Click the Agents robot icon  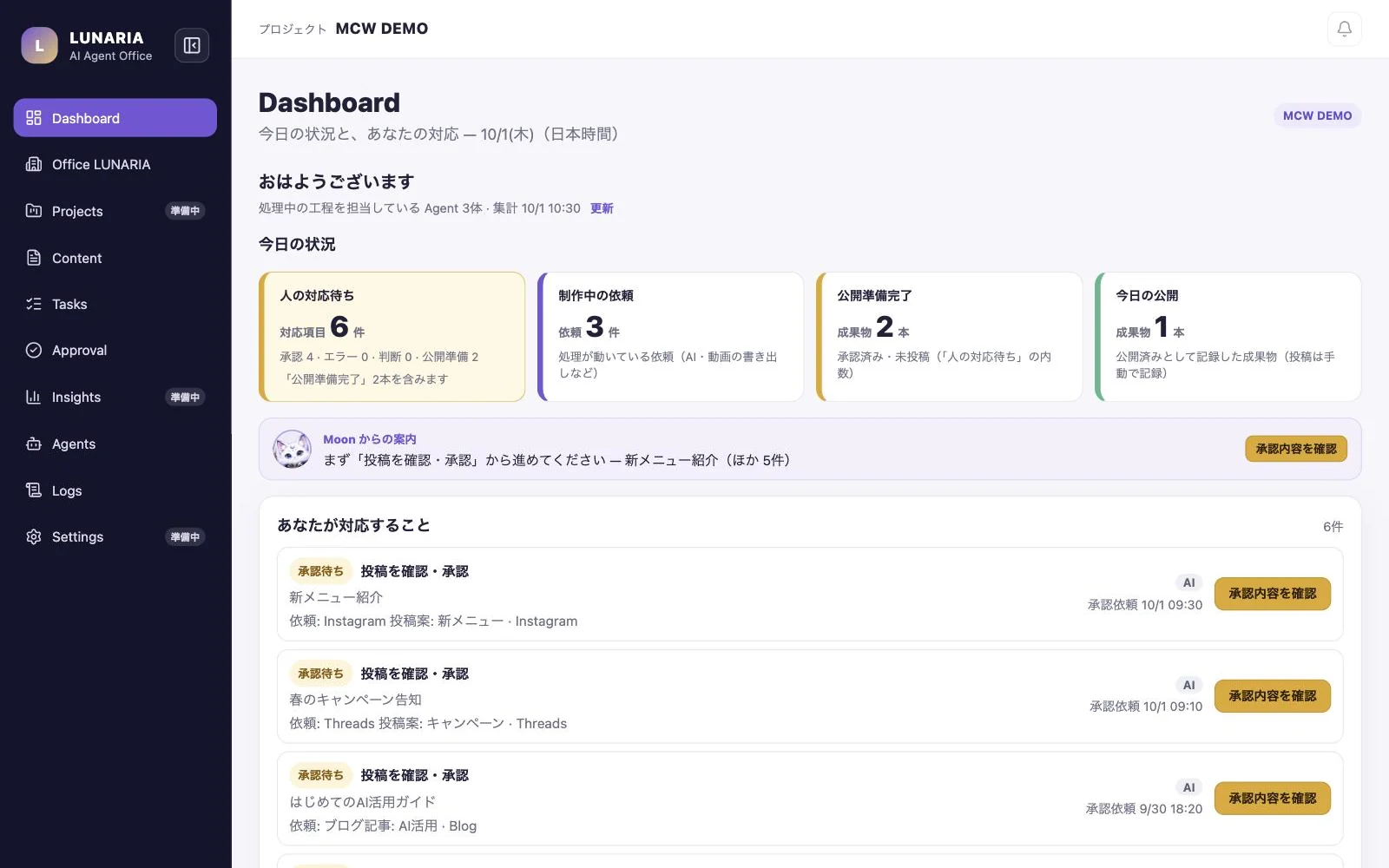pyautogui.click(x=34, y=444)
